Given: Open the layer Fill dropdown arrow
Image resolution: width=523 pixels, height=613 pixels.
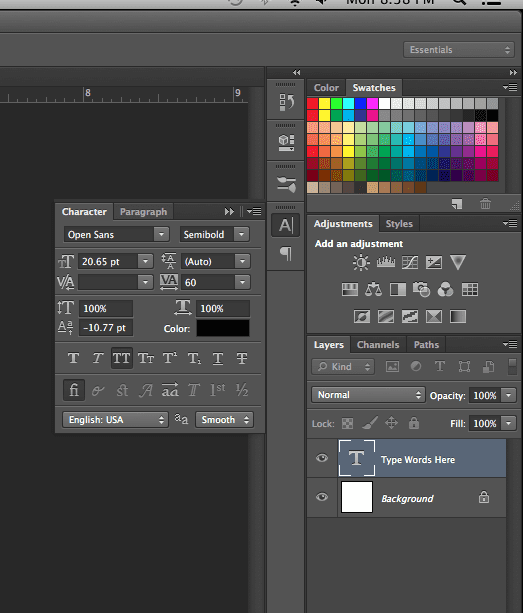Looking at the screenshot, I should click(x=509, y=423).
